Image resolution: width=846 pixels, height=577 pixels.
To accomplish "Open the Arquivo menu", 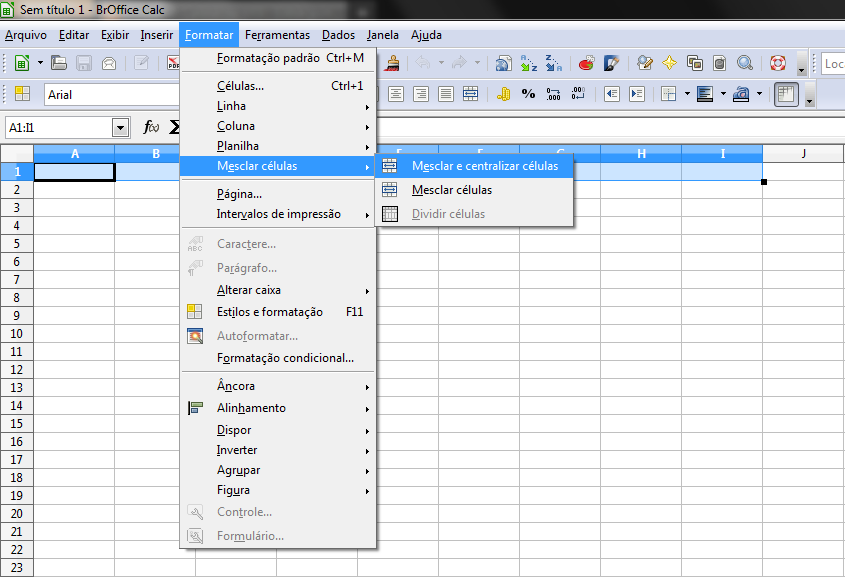I will pos(26,35).
